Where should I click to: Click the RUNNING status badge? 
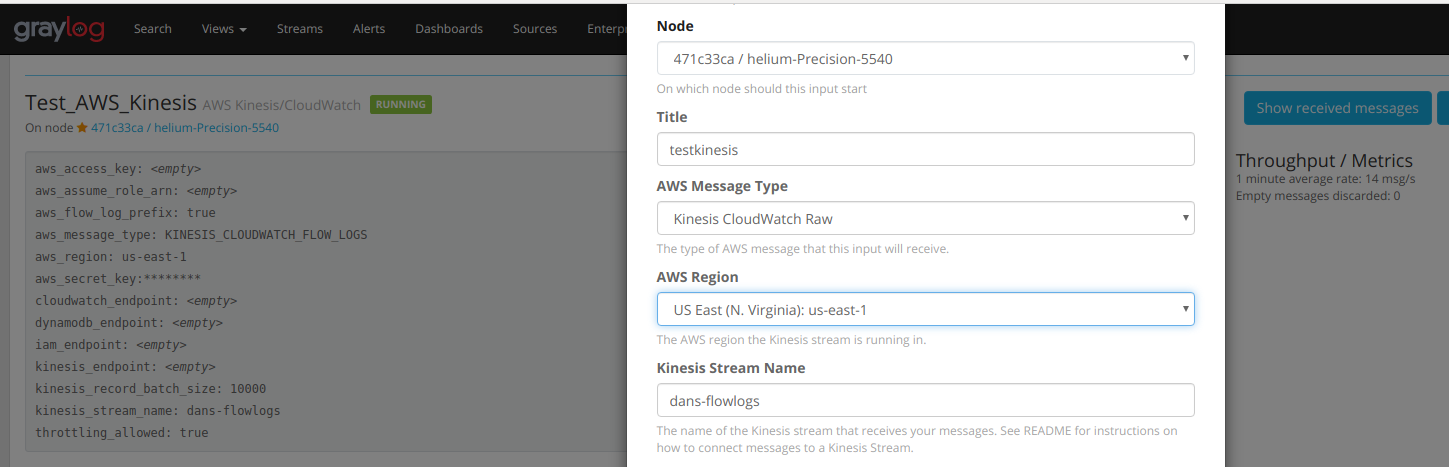pos(400,104)
